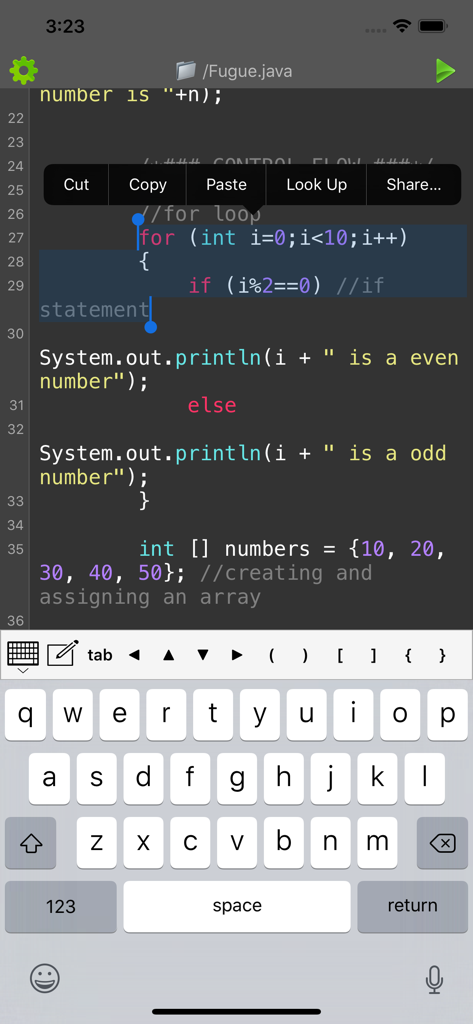Open the emoji keyboard

point(45,978)
